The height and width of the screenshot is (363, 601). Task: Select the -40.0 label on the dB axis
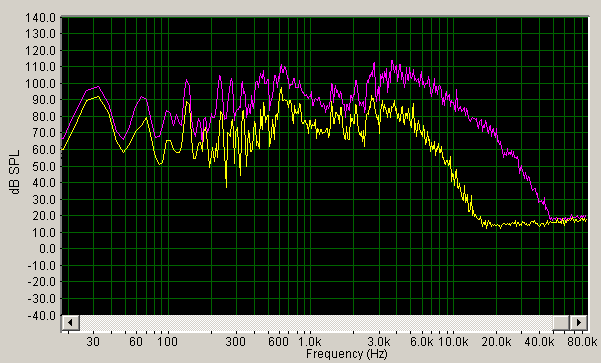[41, 315]
